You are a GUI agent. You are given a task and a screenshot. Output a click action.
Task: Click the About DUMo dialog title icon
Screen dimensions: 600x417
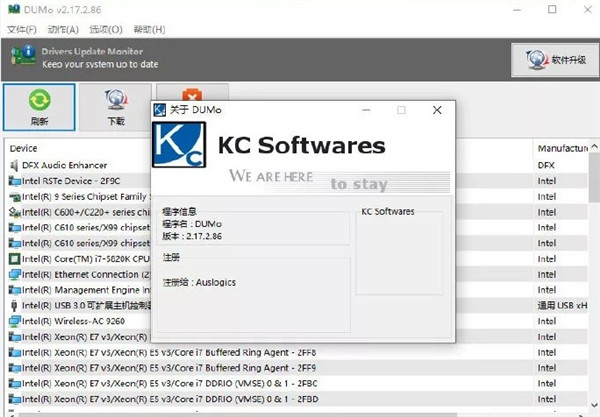tap(160, 110)
